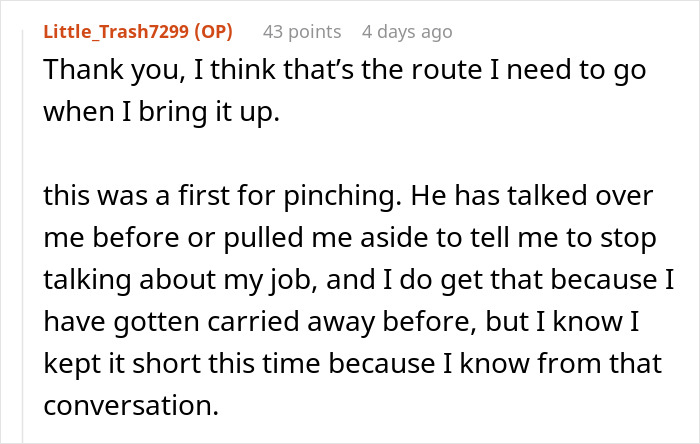Click the 4 days ago timestamp
This screenshot has height=444, width=700.
tap(407, 32)
